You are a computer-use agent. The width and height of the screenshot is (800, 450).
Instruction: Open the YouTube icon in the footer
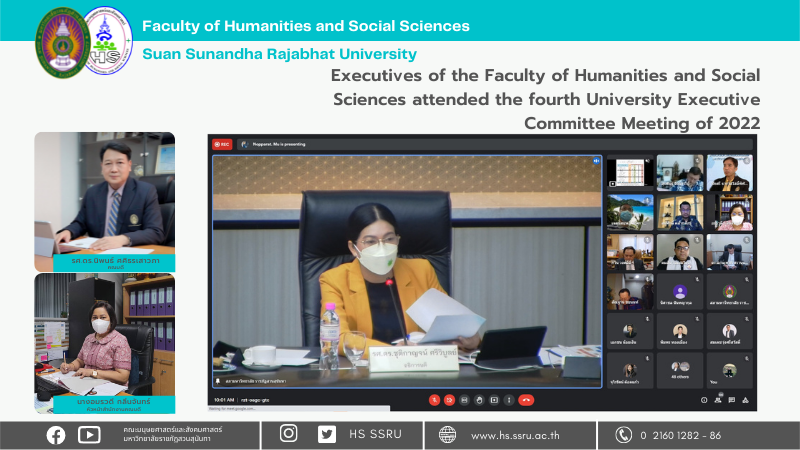pos(89,434)
